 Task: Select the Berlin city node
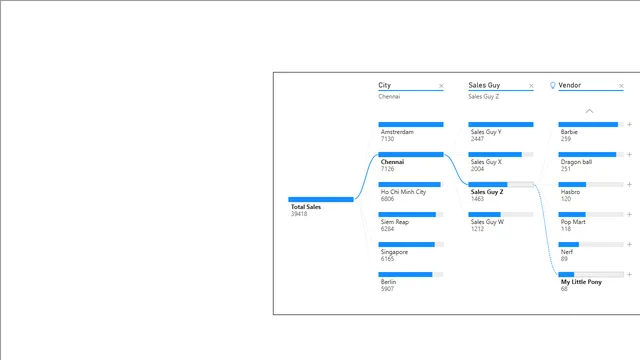[x=411, y=274]
